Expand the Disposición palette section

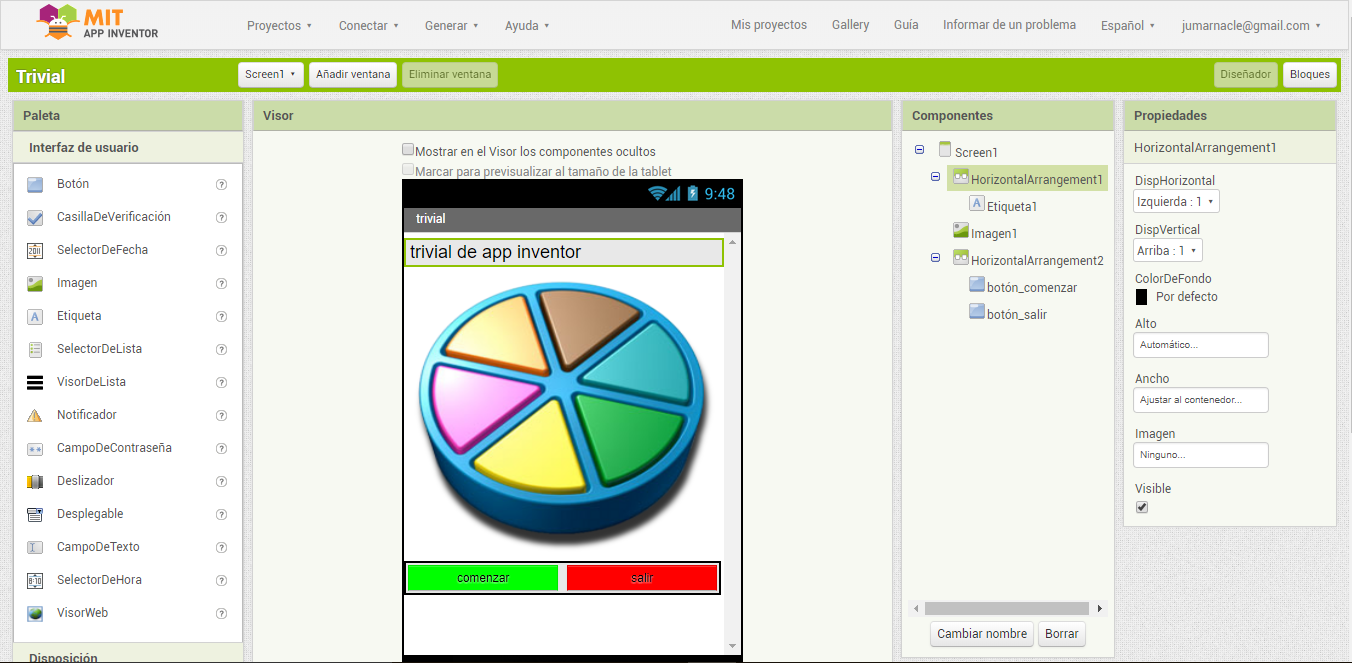[128, 655]
